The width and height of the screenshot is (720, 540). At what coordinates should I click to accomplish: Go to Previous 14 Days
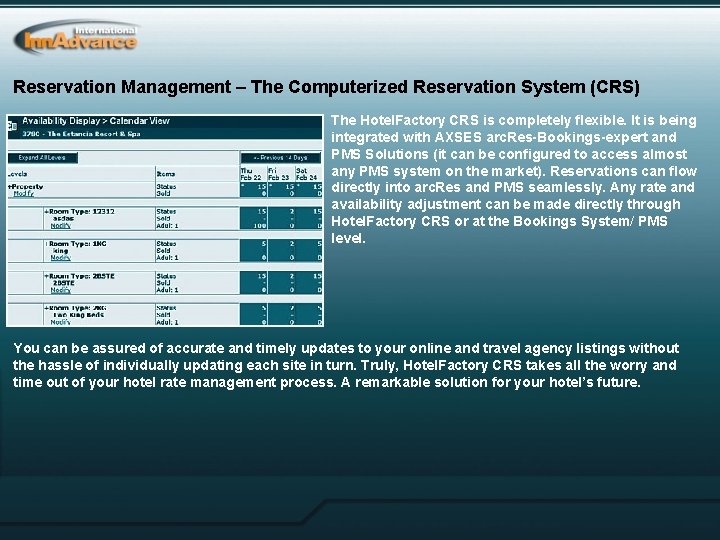(x=281, y=158)
